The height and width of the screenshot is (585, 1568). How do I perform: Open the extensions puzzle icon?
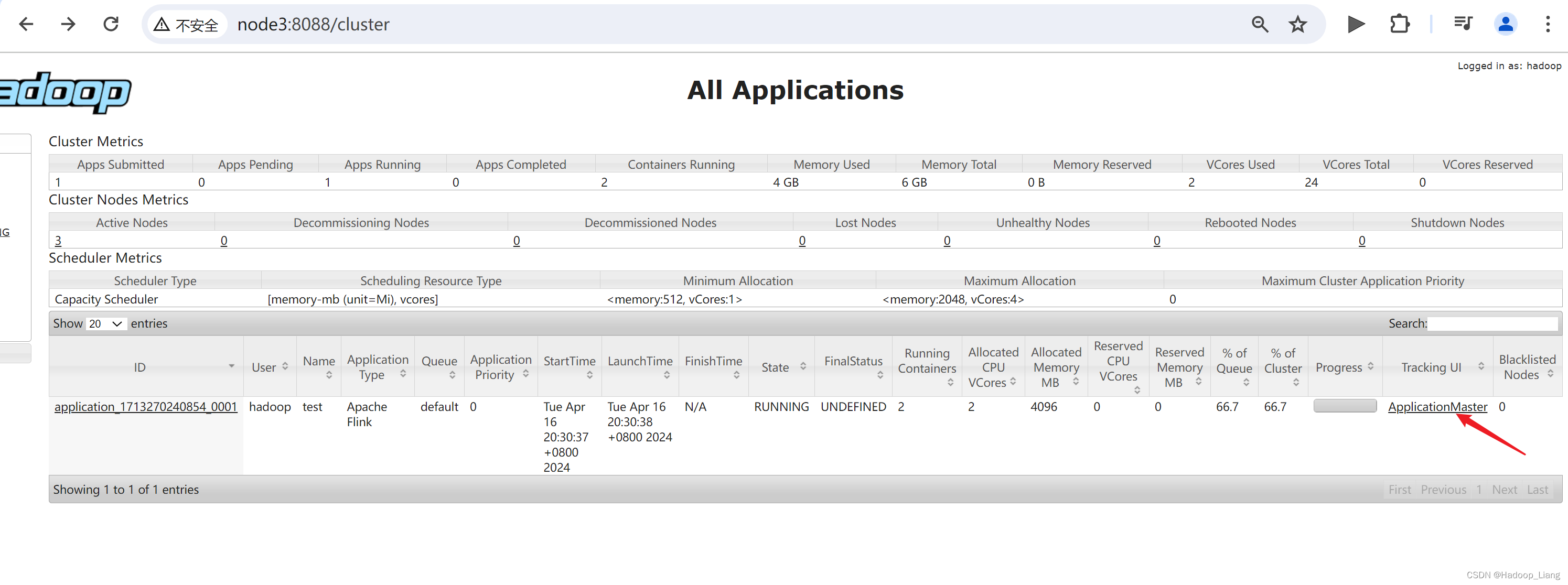1399,24
